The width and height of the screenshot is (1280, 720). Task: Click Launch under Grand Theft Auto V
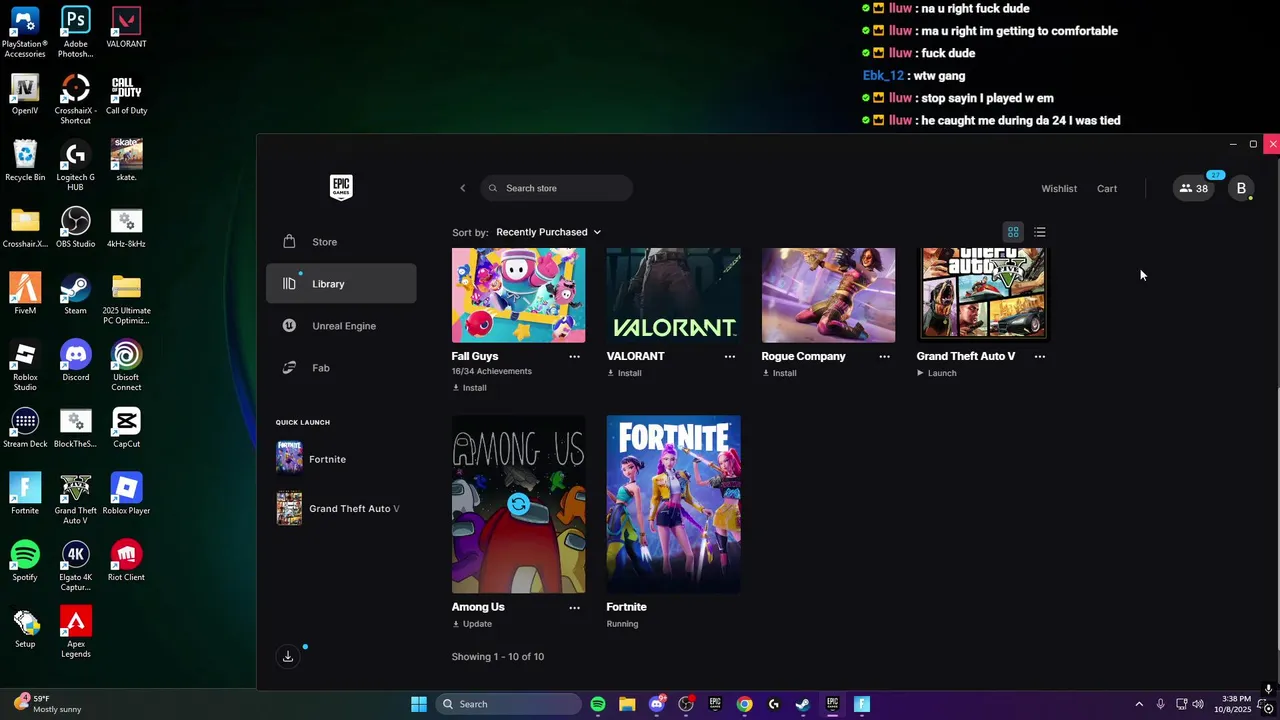click(937, 373)
